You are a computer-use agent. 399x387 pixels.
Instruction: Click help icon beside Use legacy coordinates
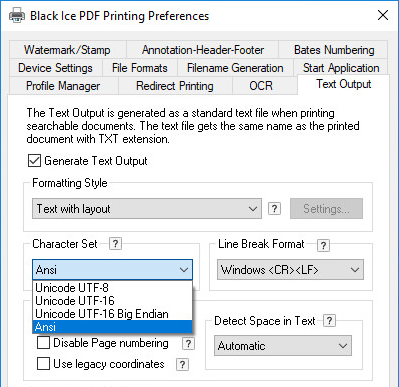coord(182,365)
